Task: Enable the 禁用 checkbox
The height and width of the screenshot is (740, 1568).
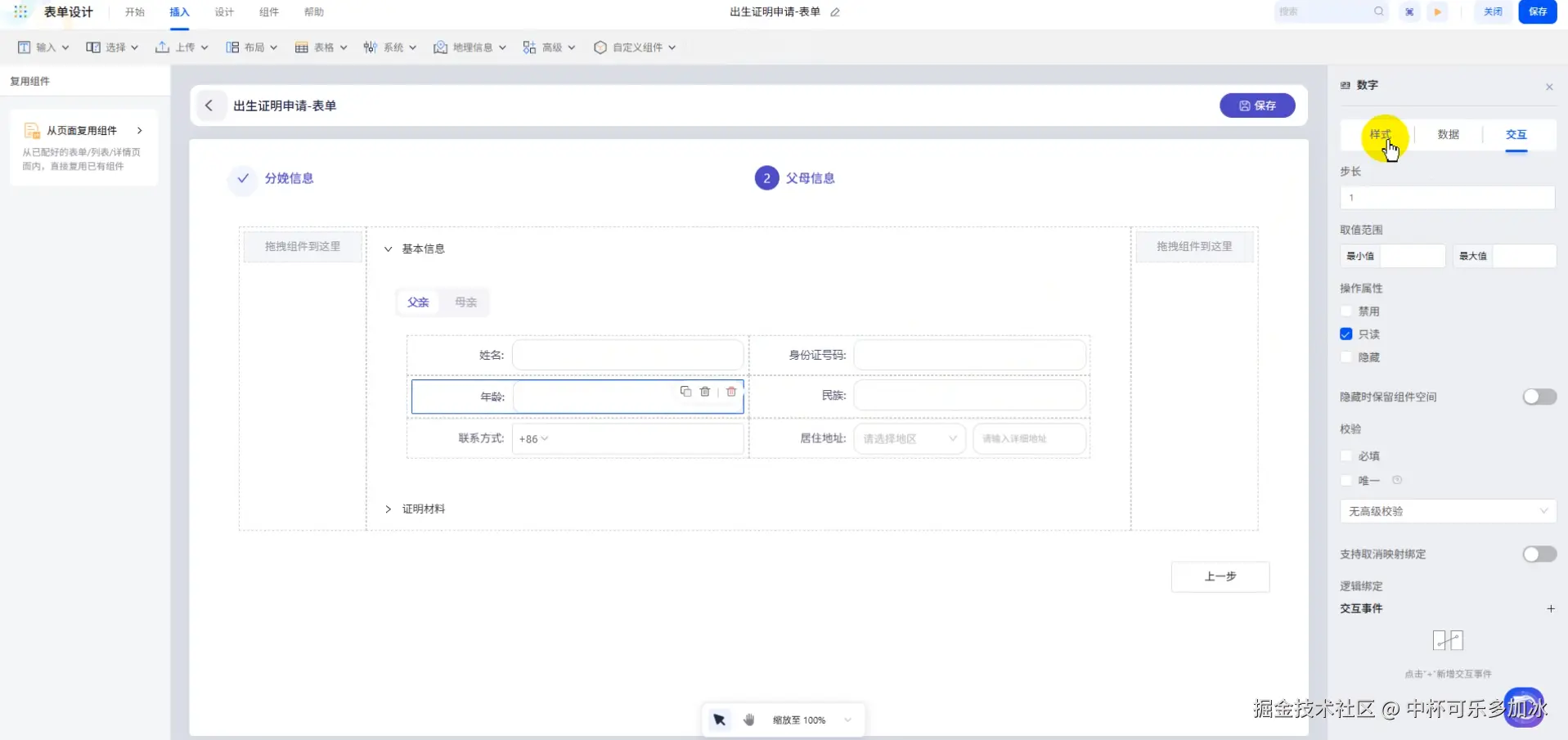Action: pyautogui.click(x=1346, y=312)
